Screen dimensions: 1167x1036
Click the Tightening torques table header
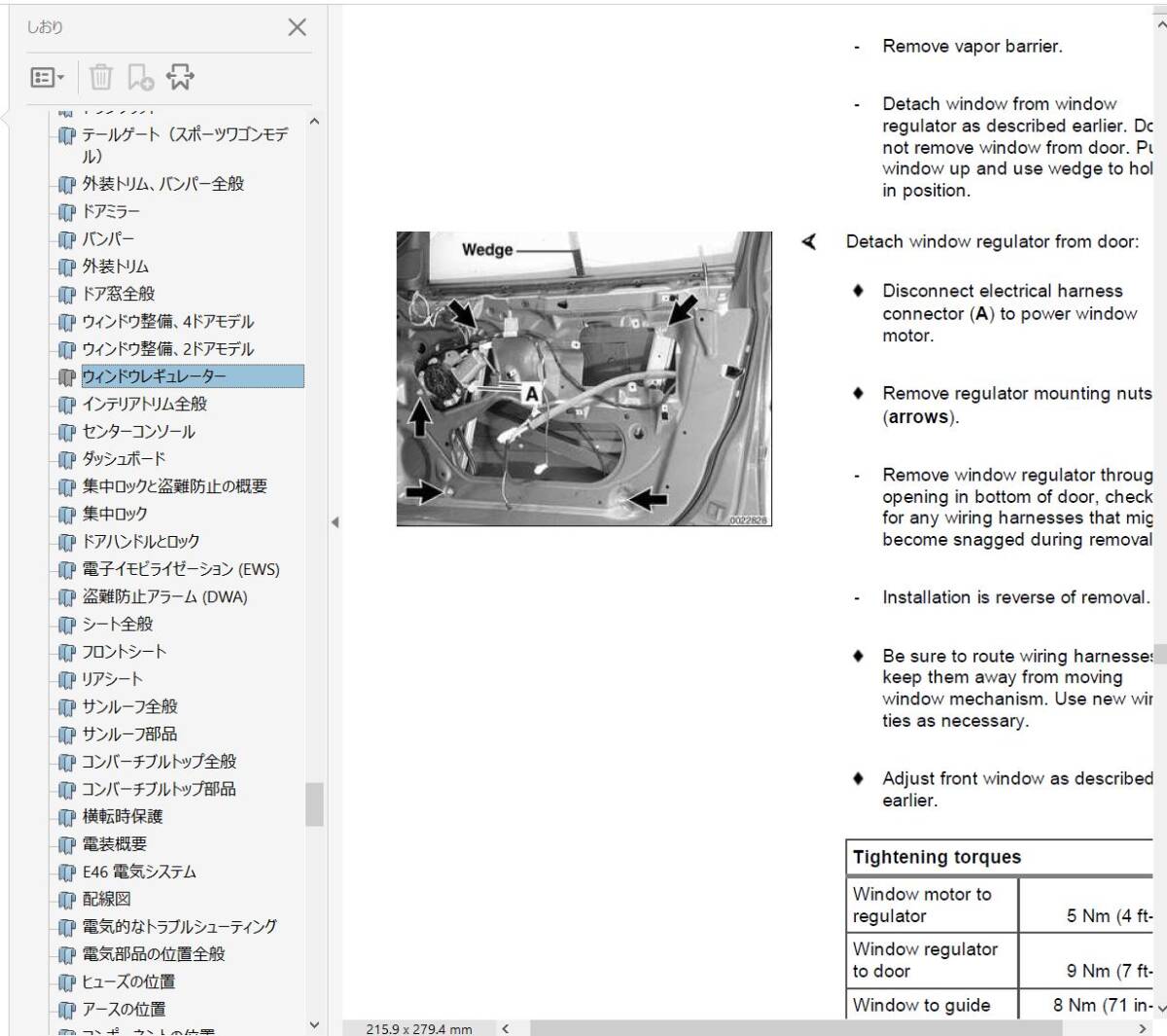coord(1000,857)
